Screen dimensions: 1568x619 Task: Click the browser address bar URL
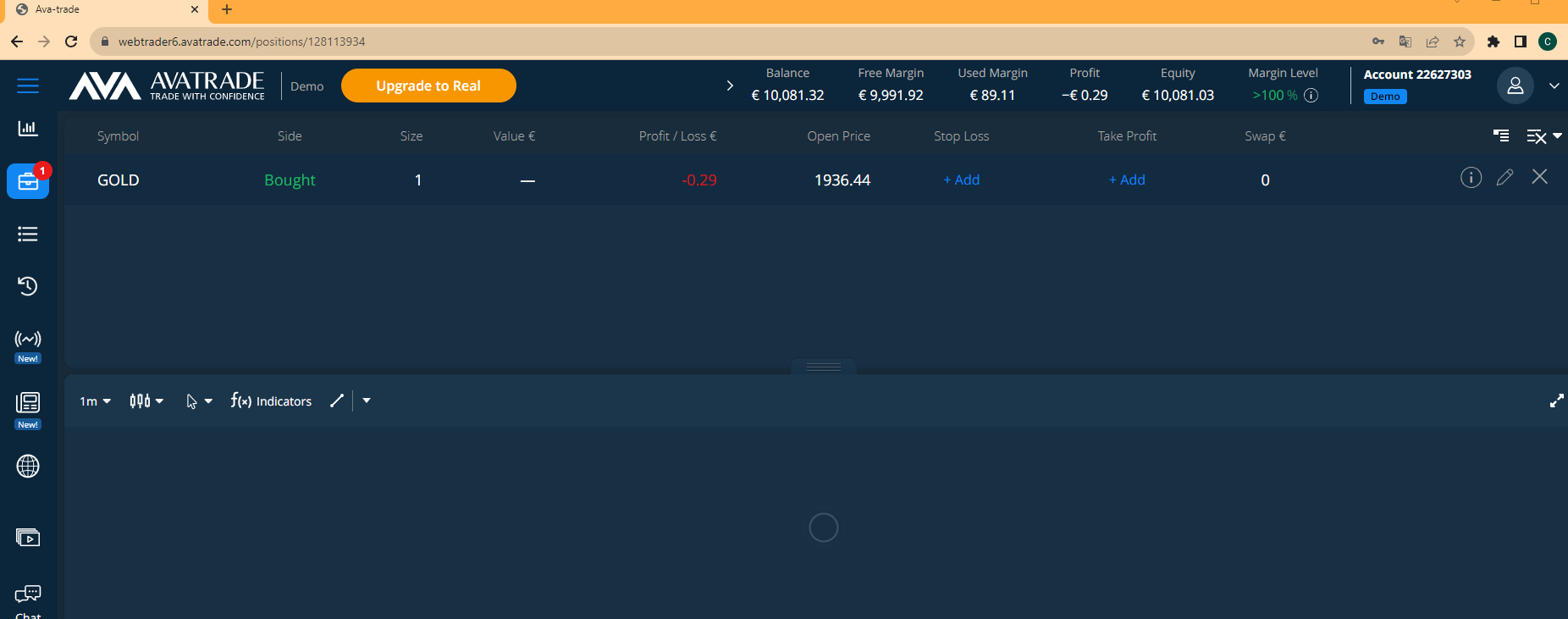click(241, 41)
